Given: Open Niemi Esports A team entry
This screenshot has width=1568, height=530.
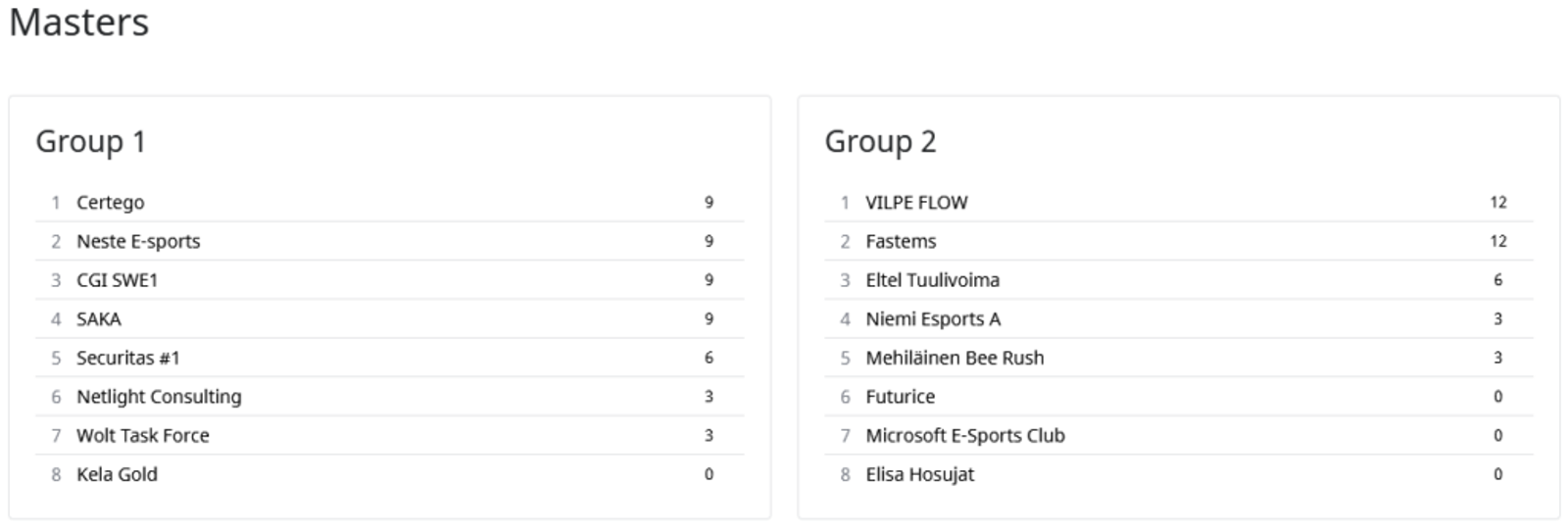Looking at the screenshot, I should point(933,319).
